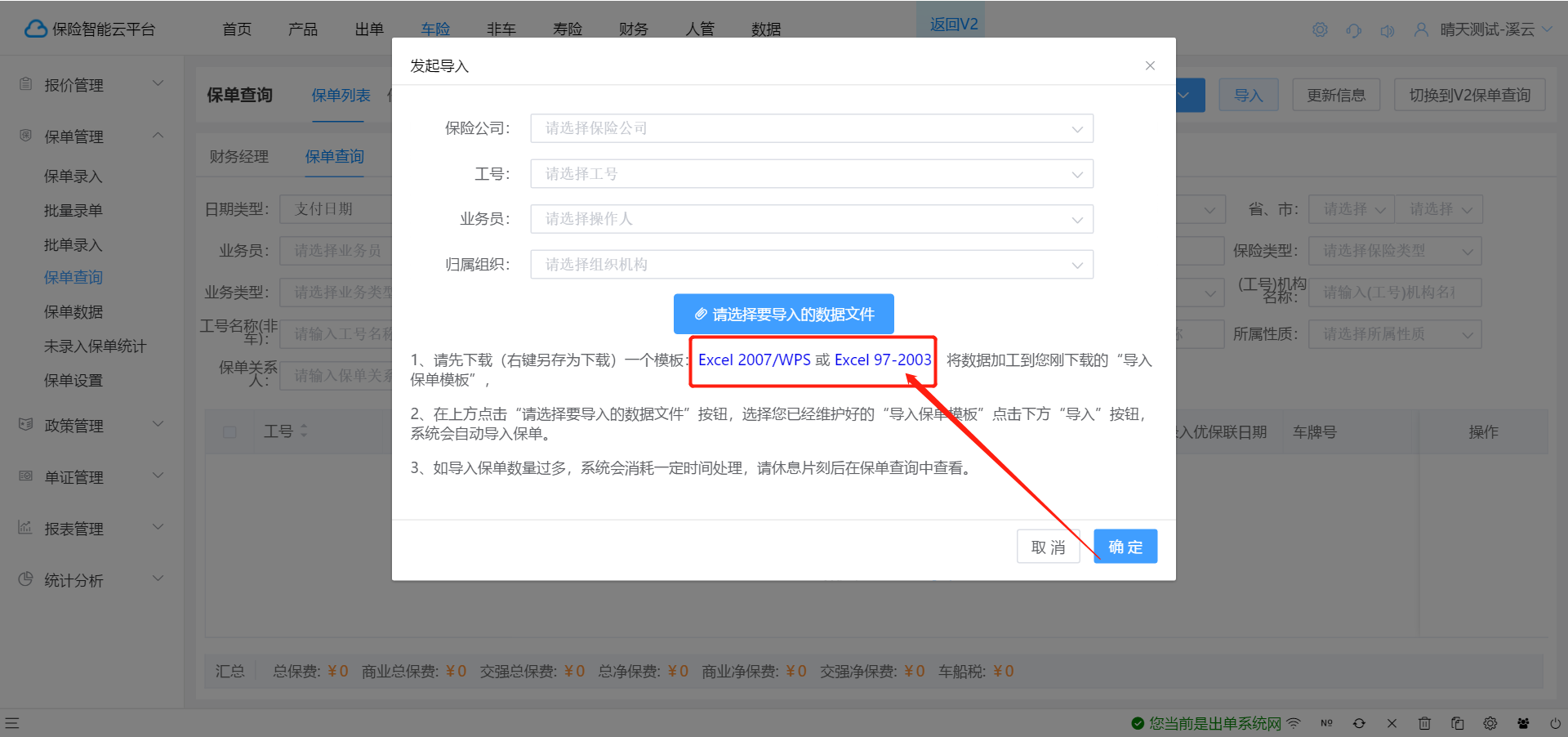The height and width of the screenshot is (737, 1568).
Task: Click the sort arrows beside 工号 column
Action: pos(304,431)
